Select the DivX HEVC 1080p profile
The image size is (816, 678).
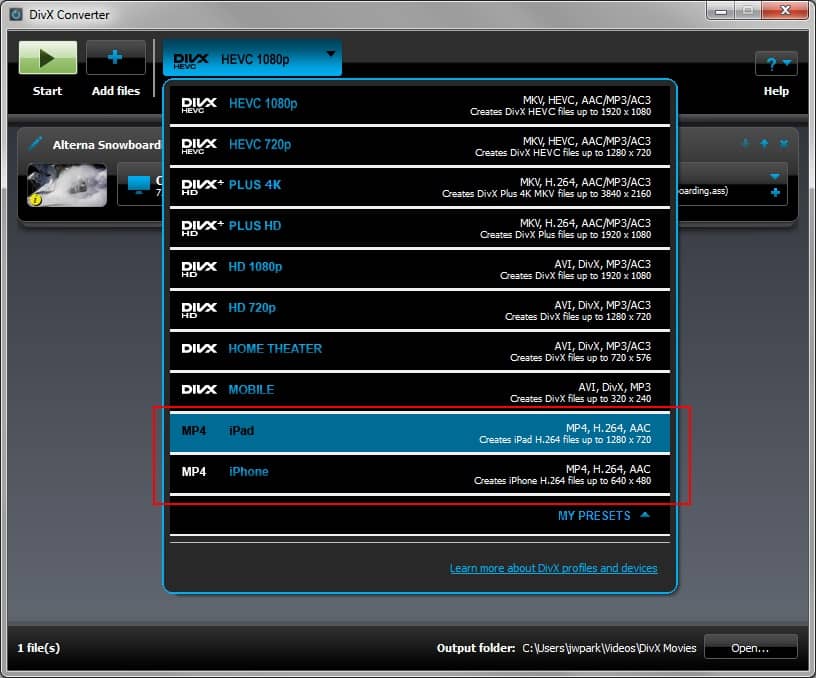pyautogui.click(x=419, y=105)
